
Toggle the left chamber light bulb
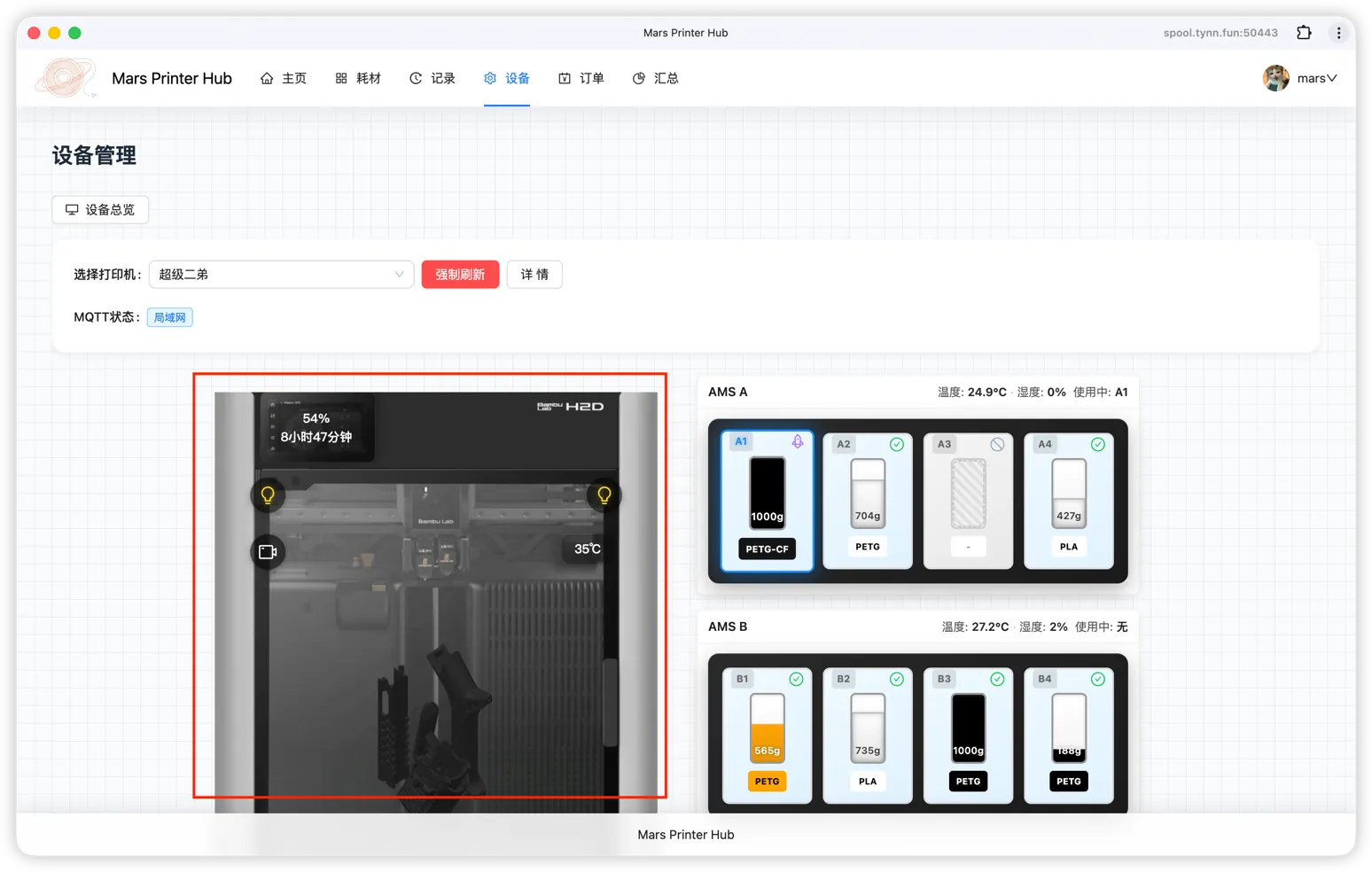pyautogui.click(x=268, y=495)
